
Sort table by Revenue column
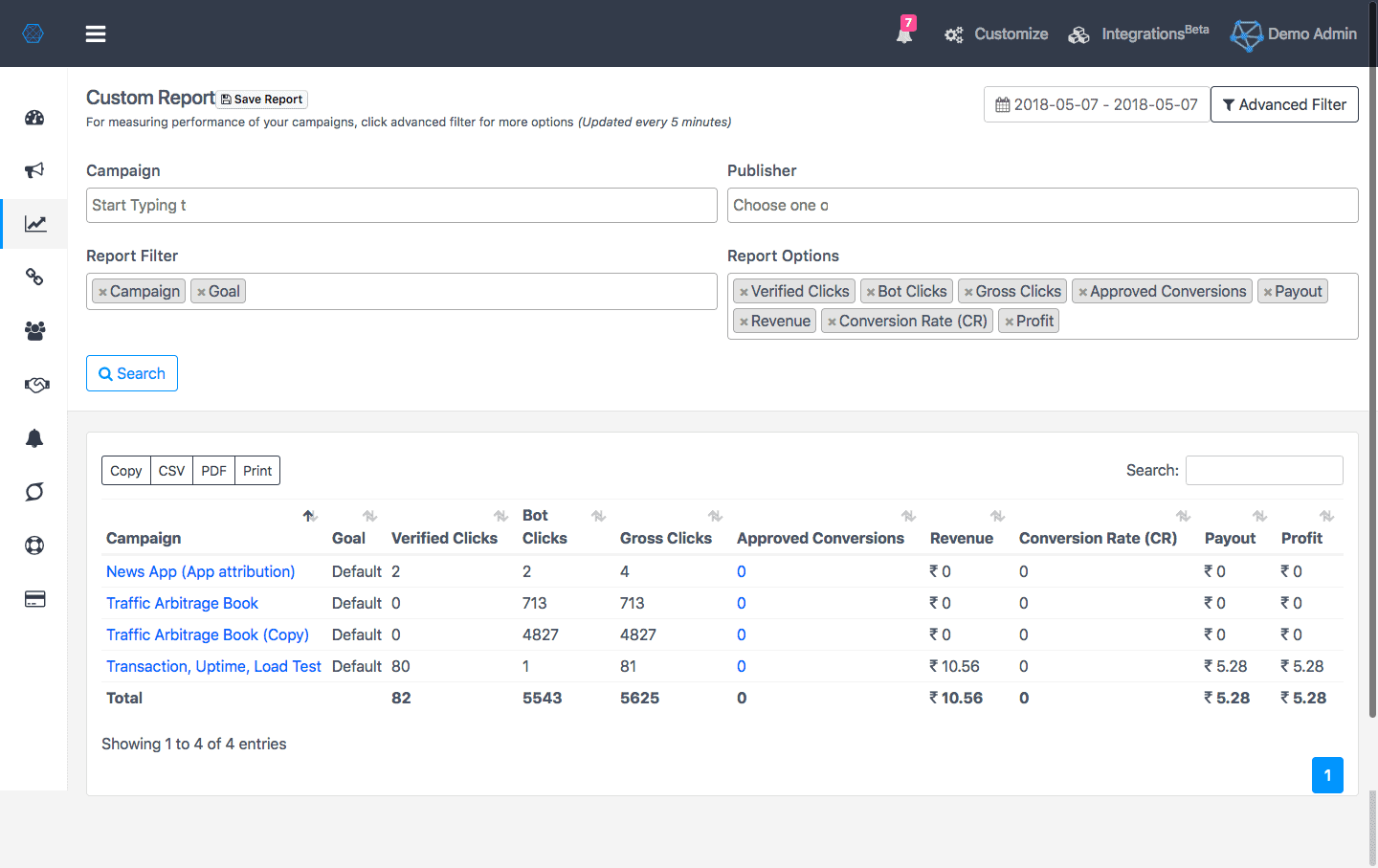click(x=968, y=527)
